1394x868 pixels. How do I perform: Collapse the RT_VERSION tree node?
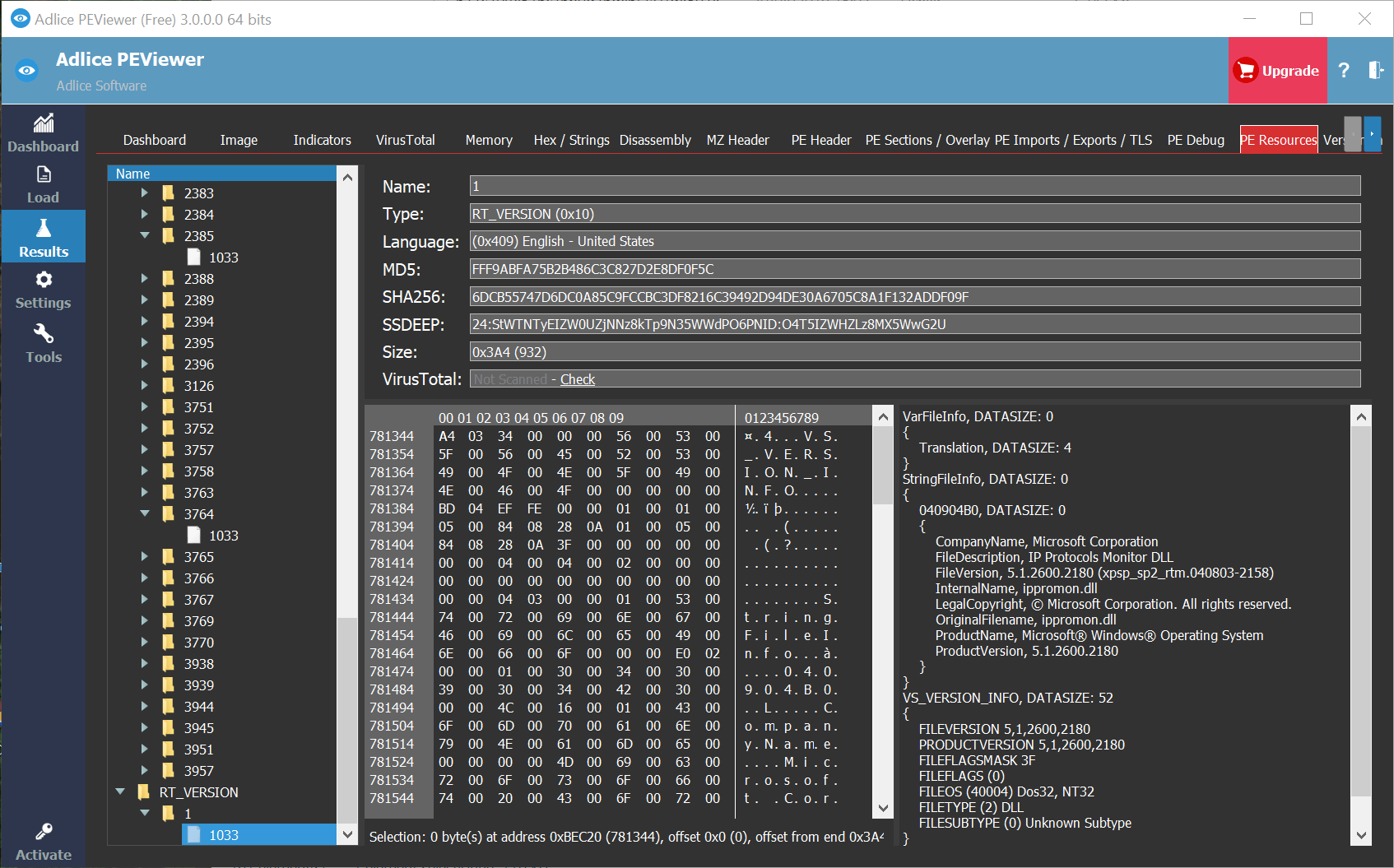coord(120,791)
